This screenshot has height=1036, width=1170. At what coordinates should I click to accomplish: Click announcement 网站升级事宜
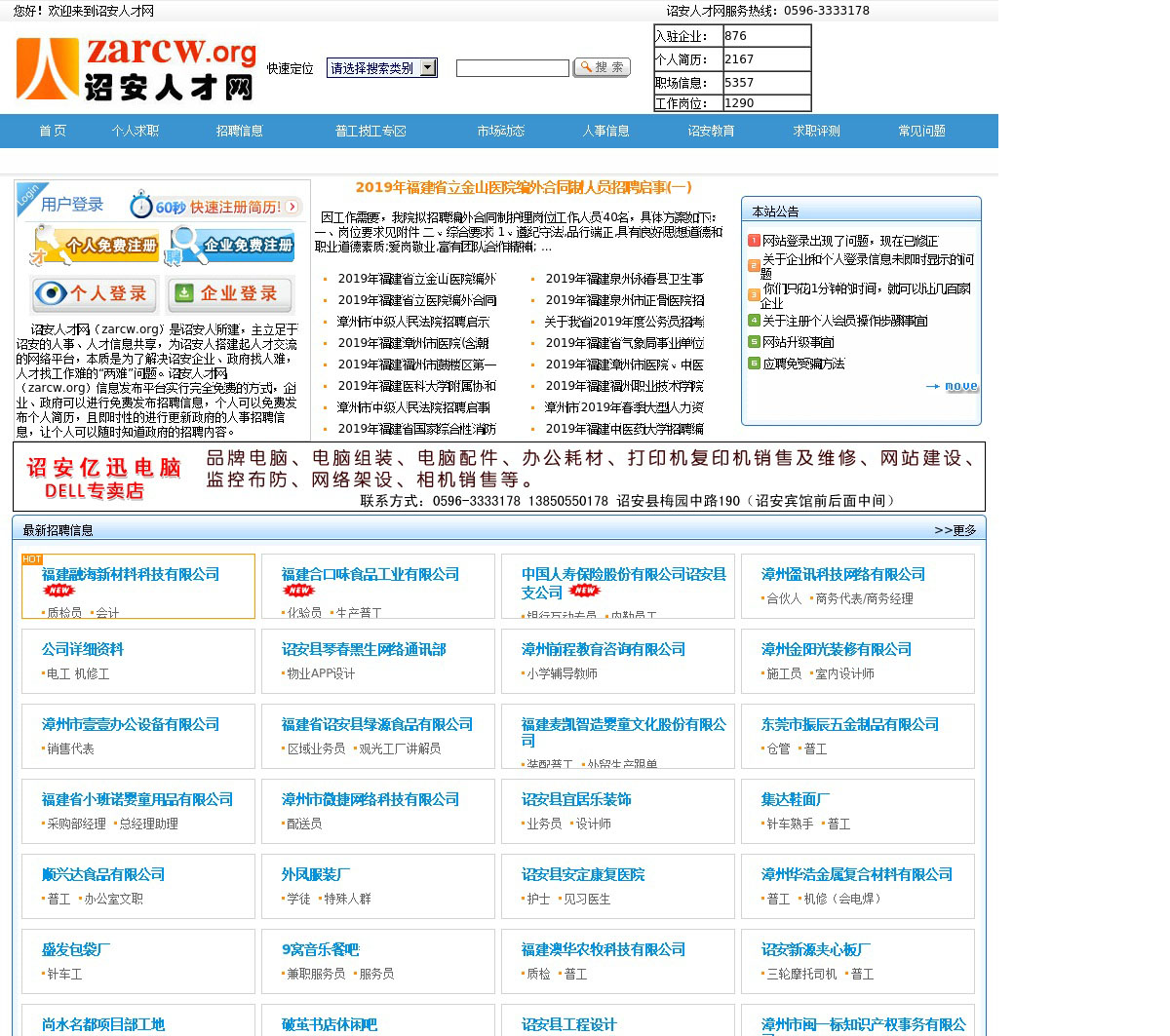tap(798, 342)
